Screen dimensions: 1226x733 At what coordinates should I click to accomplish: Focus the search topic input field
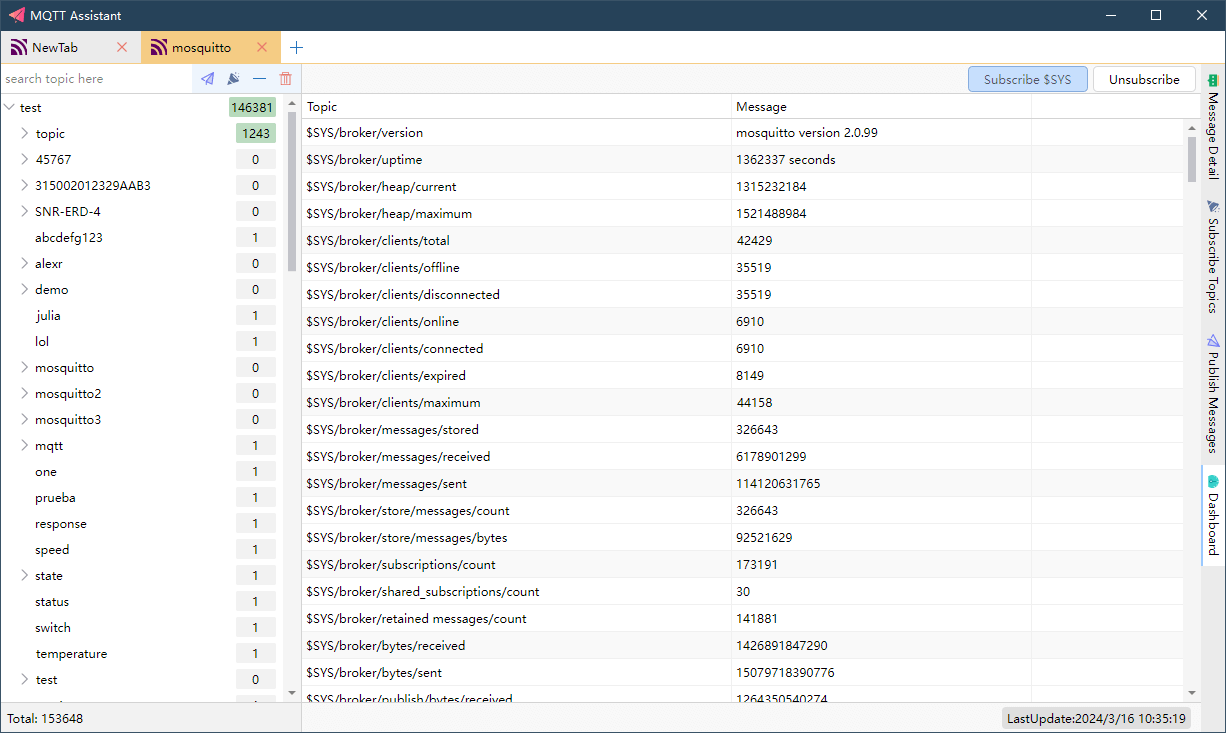coord(96,79)
